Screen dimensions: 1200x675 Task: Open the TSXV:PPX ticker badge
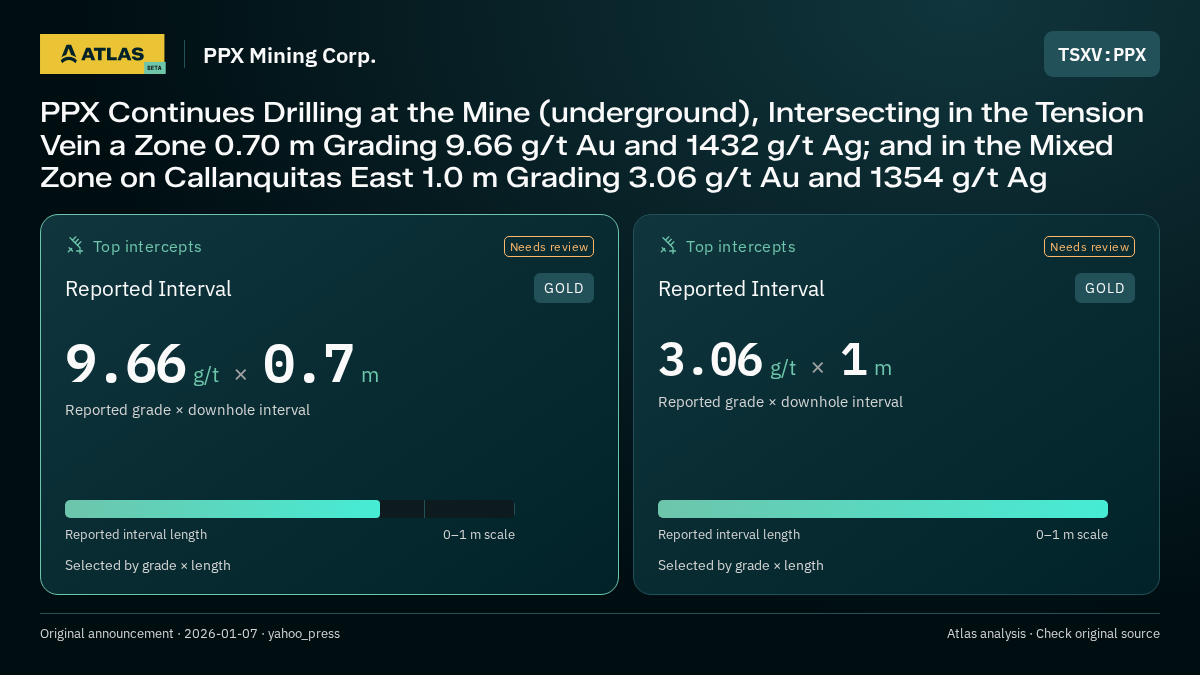tap(1102, 54)
